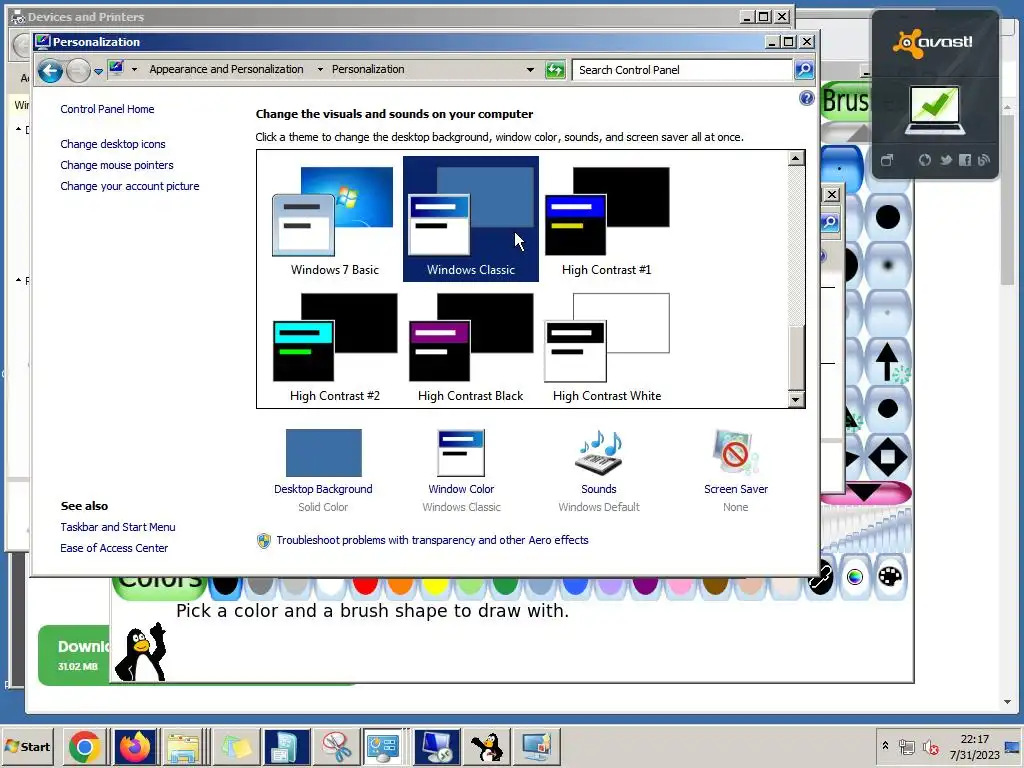The image size is (1024, 768).
Task: Select the up-arrow brush in Tux Paint
Action: [x=887, y=361]
